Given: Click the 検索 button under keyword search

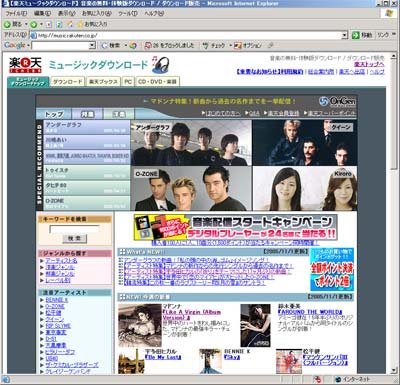Looking at the screenshot, I should [x=74, y=238].
